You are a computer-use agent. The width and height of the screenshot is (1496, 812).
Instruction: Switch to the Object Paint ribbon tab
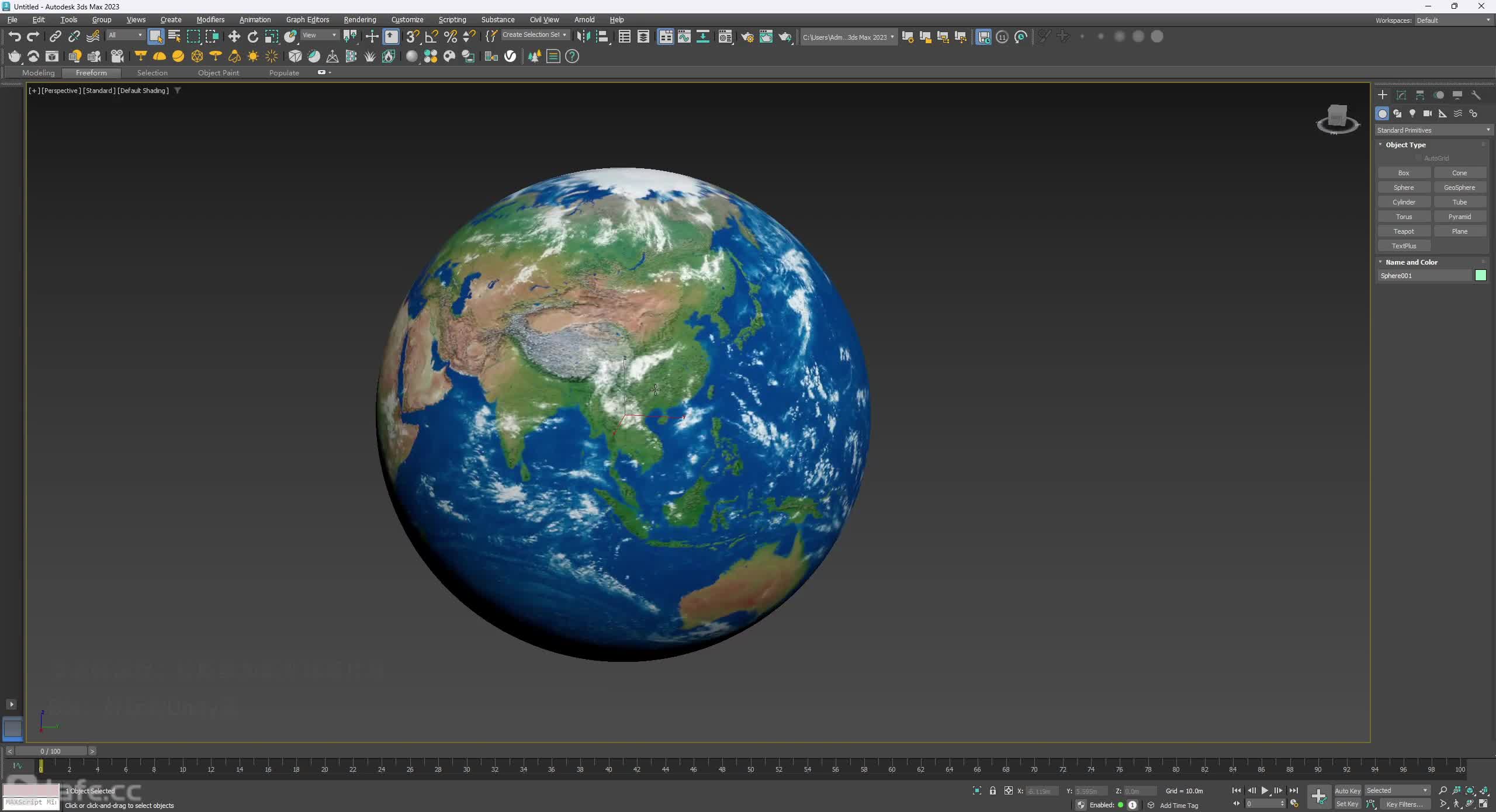pos(219,73)
